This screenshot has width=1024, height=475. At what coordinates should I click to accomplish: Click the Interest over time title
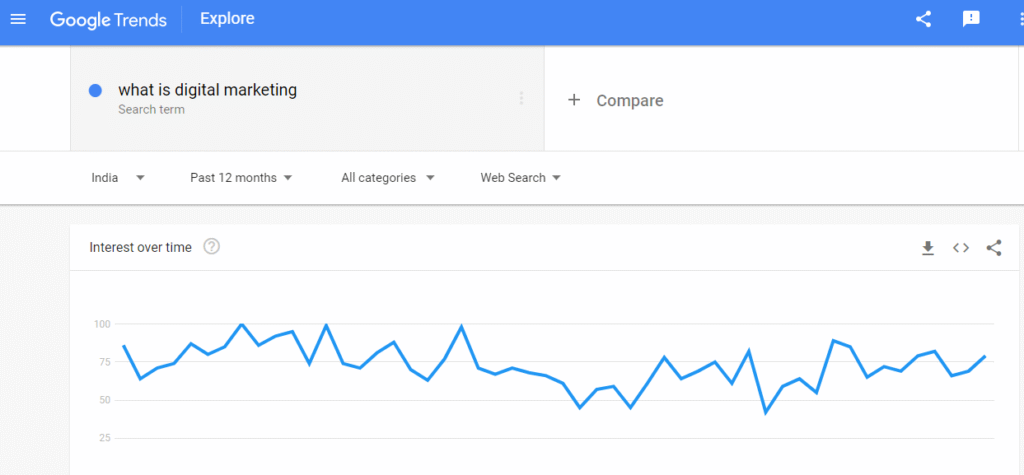(140, 247)
